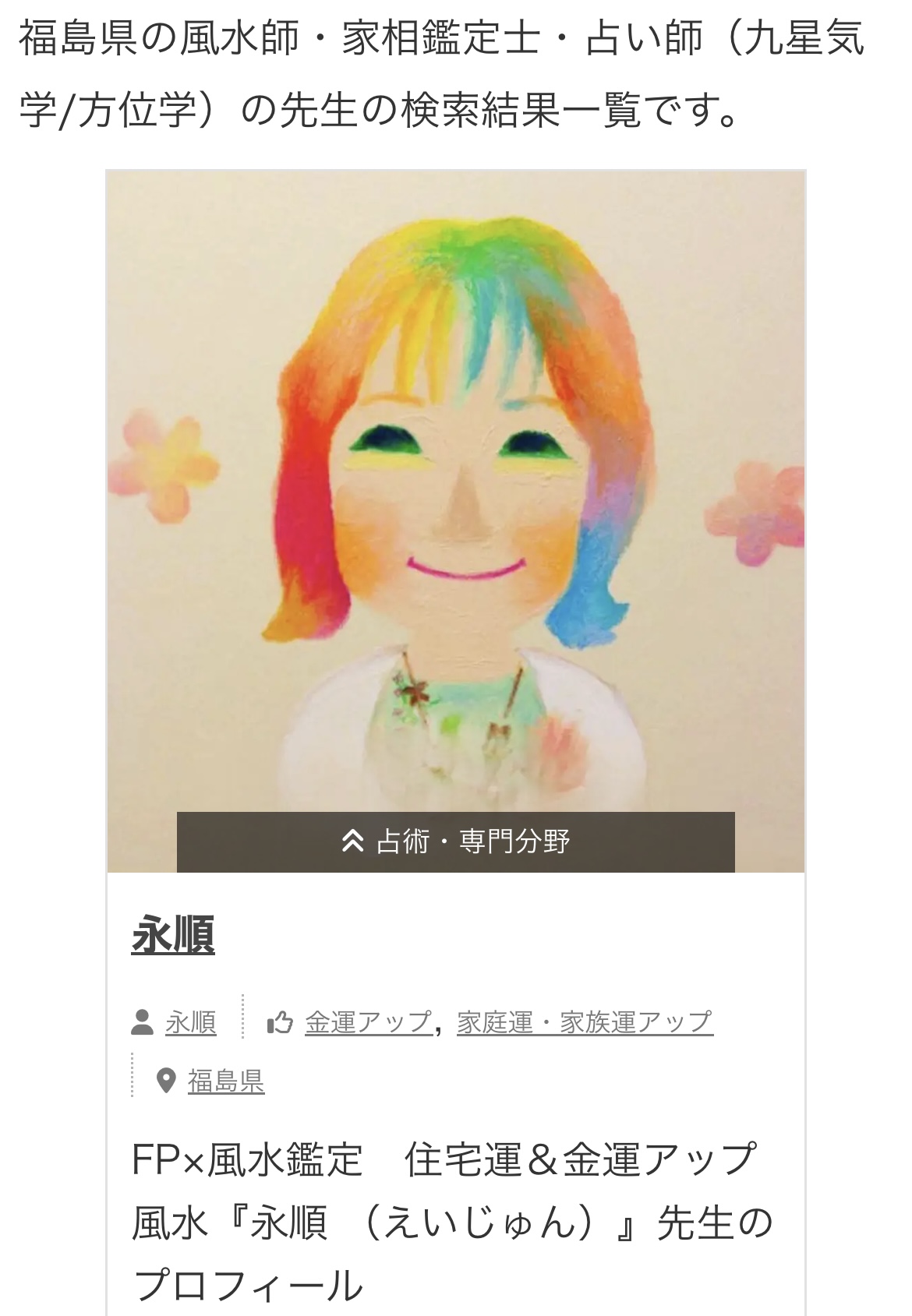Expand the 占術・専門分野 overlay bar

[456, 841]
